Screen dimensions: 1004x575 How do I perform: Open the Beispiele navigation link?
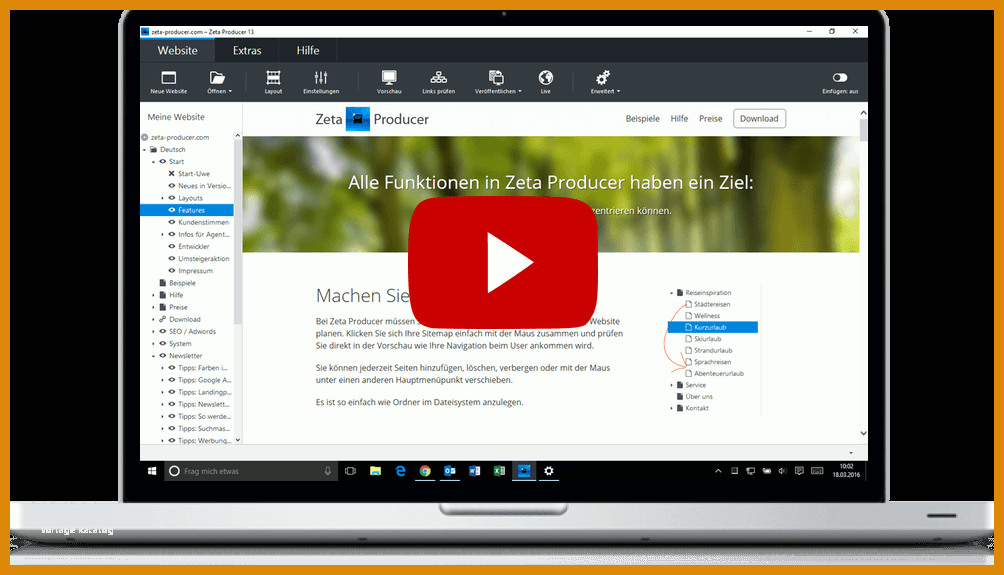tap(642, 118)
